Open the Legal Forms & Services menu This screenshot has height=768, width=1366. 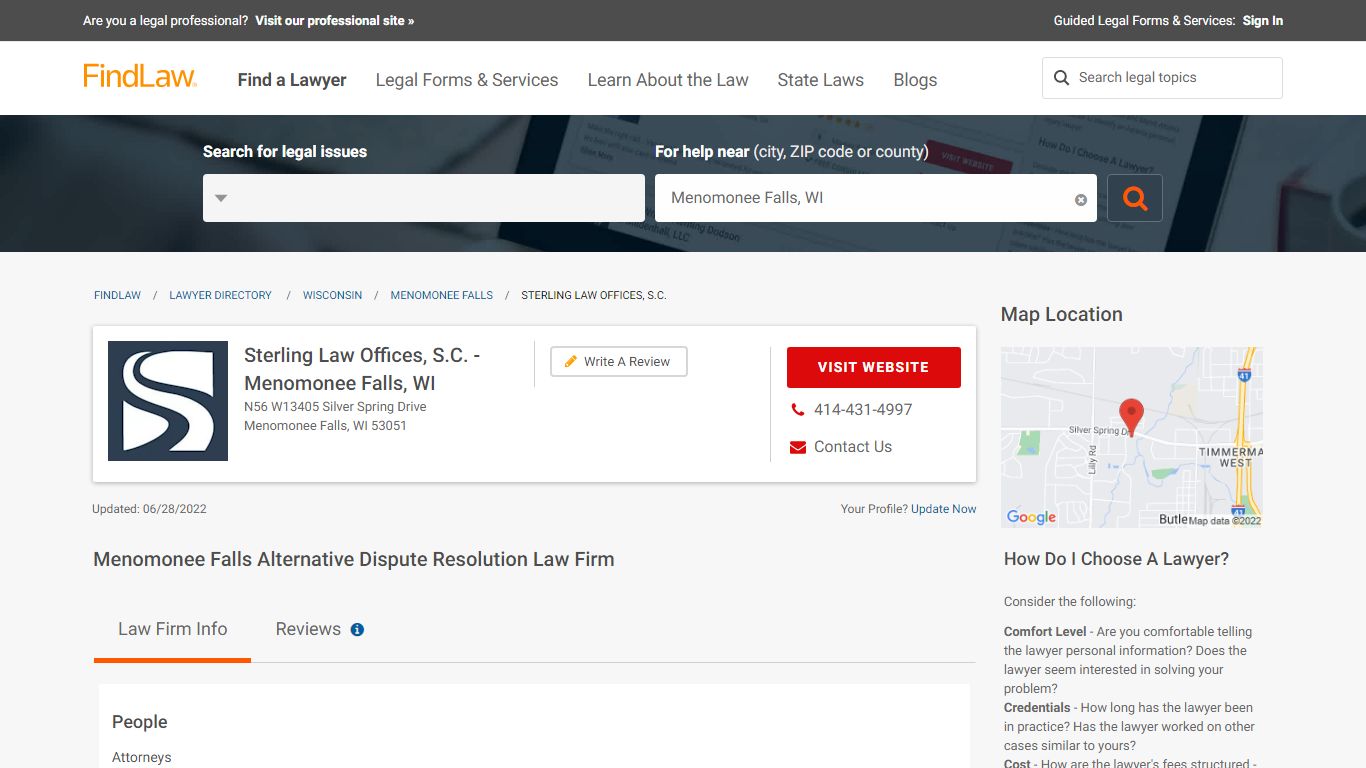467,80
